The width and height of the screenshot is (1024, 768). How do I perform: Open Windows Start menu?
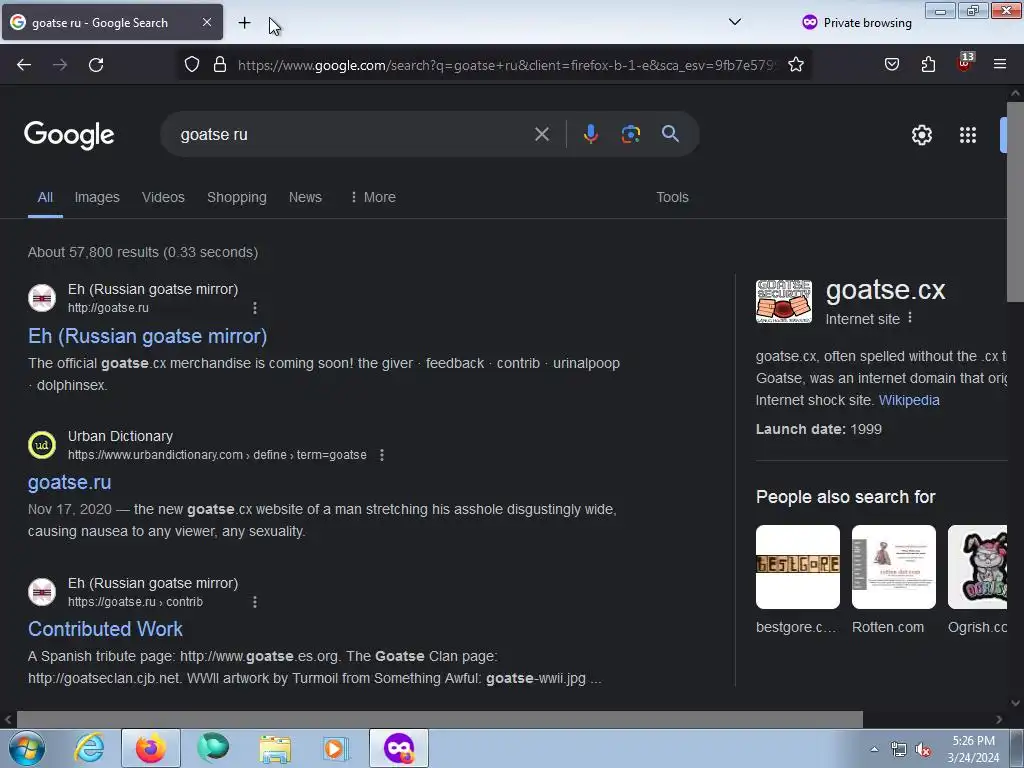(27, 748)
